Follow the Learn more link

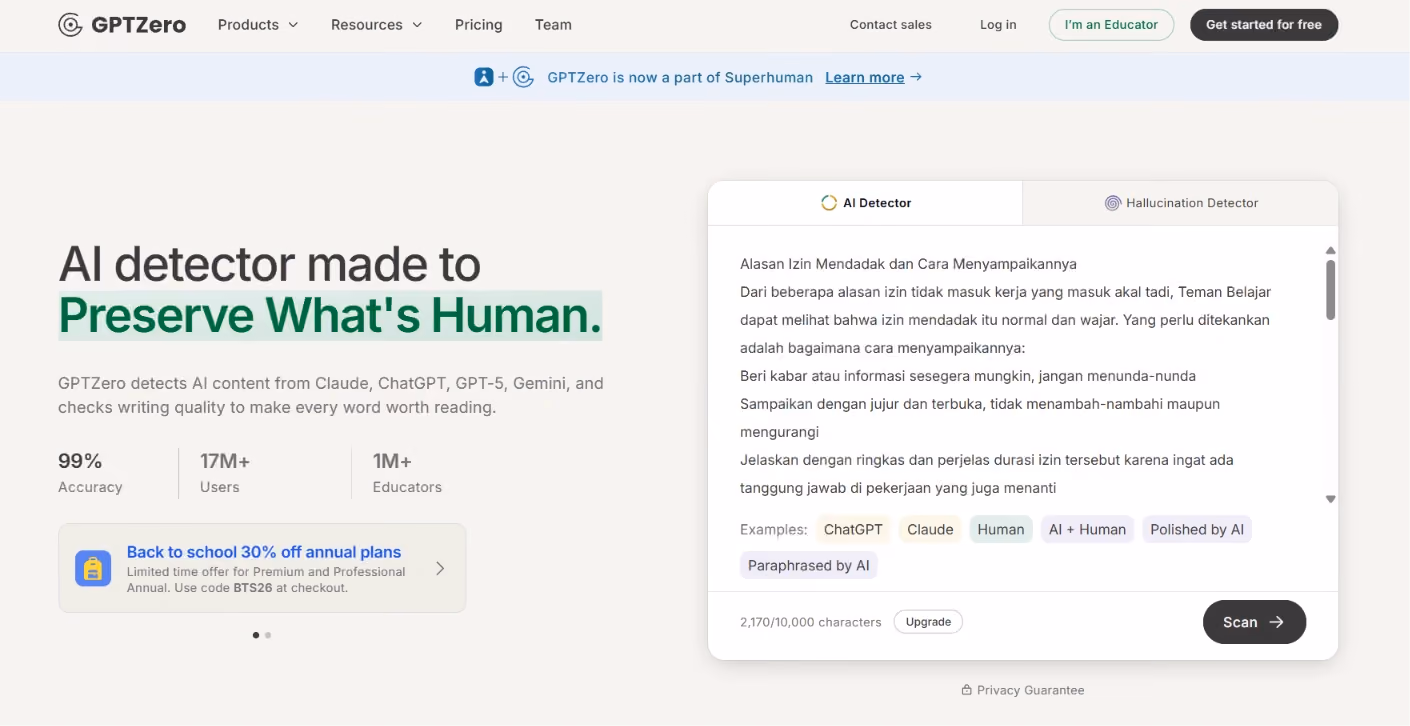[865, 77]
